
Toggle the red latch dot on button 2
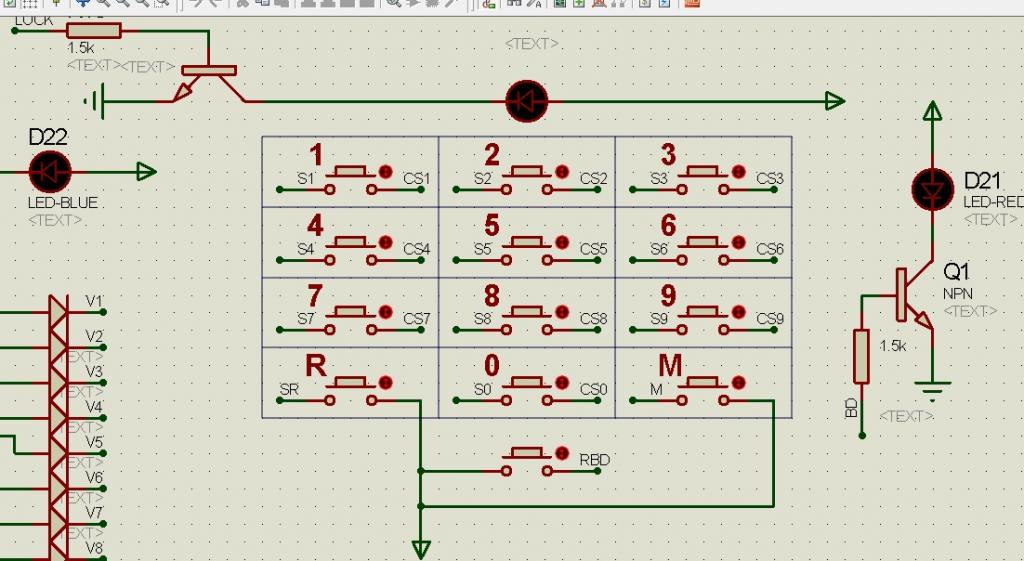click(562, 172)
